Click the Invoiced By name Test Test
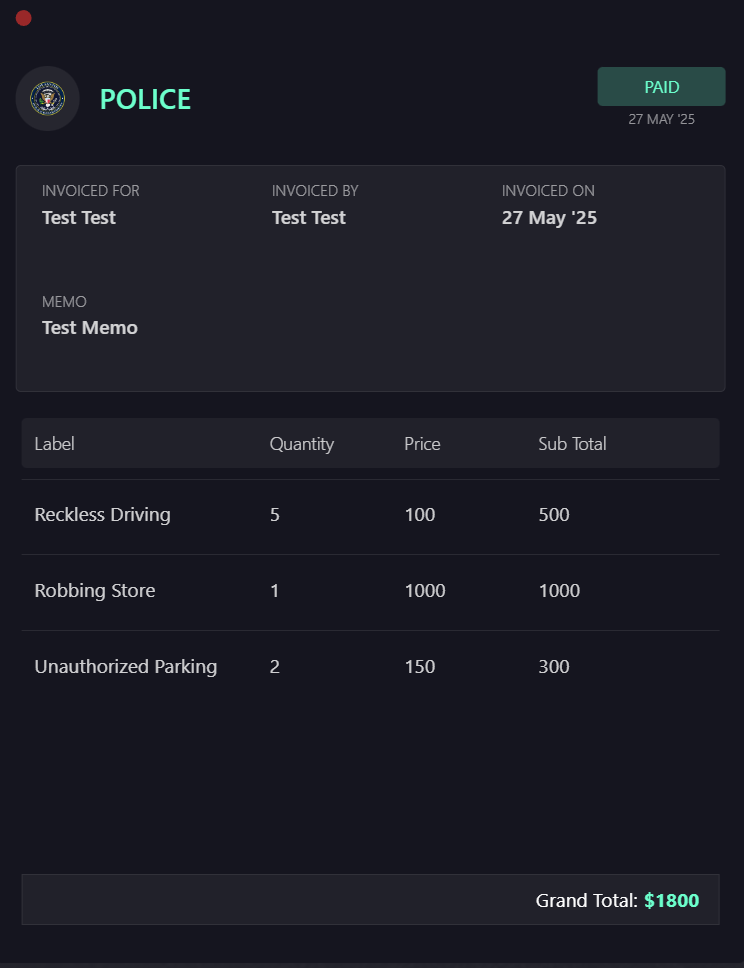Screen dimensions: 744x968 click(x=309, y=218)
